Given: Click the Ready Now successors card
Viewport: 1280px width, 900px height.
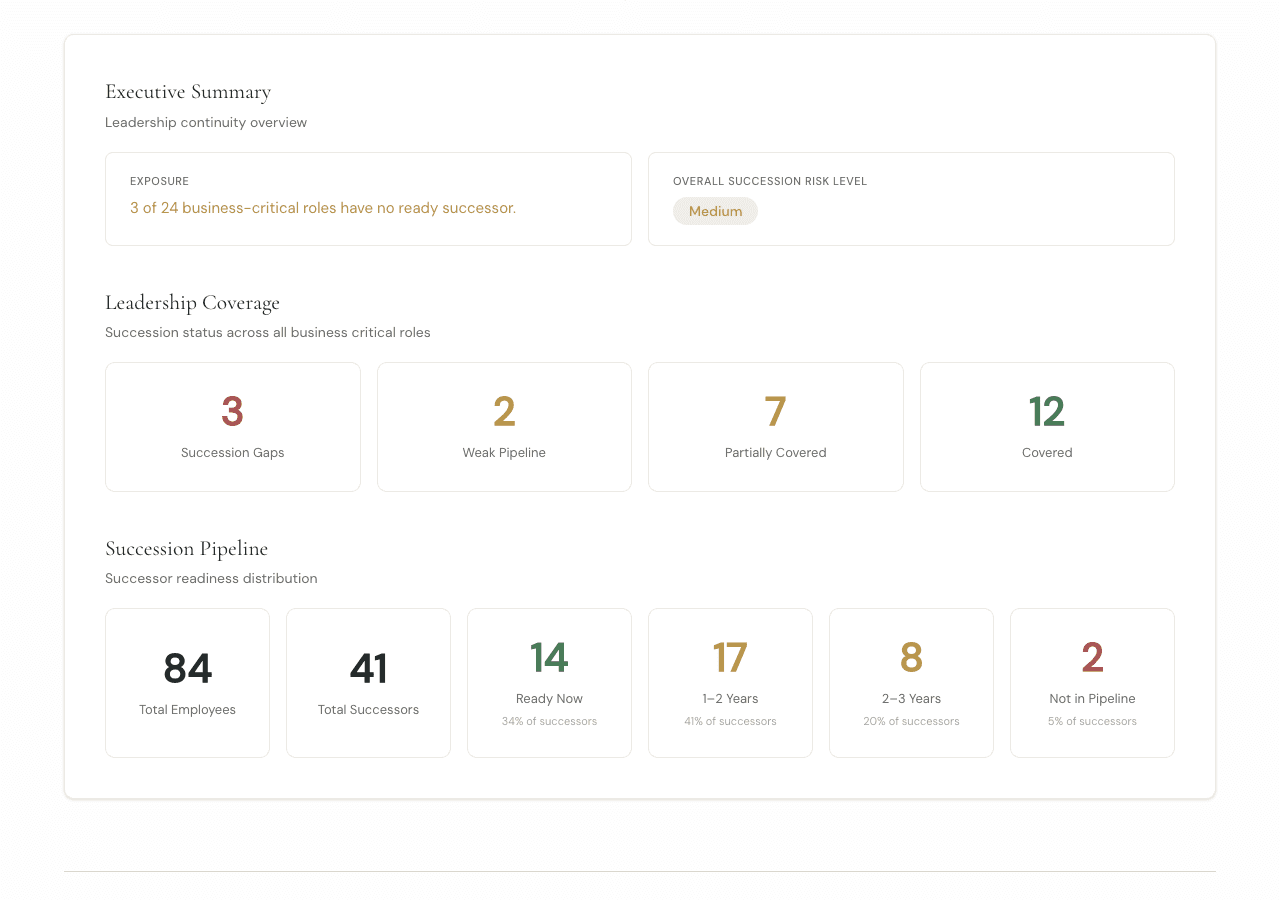Looking at the screenshot, I should [549, 683].
